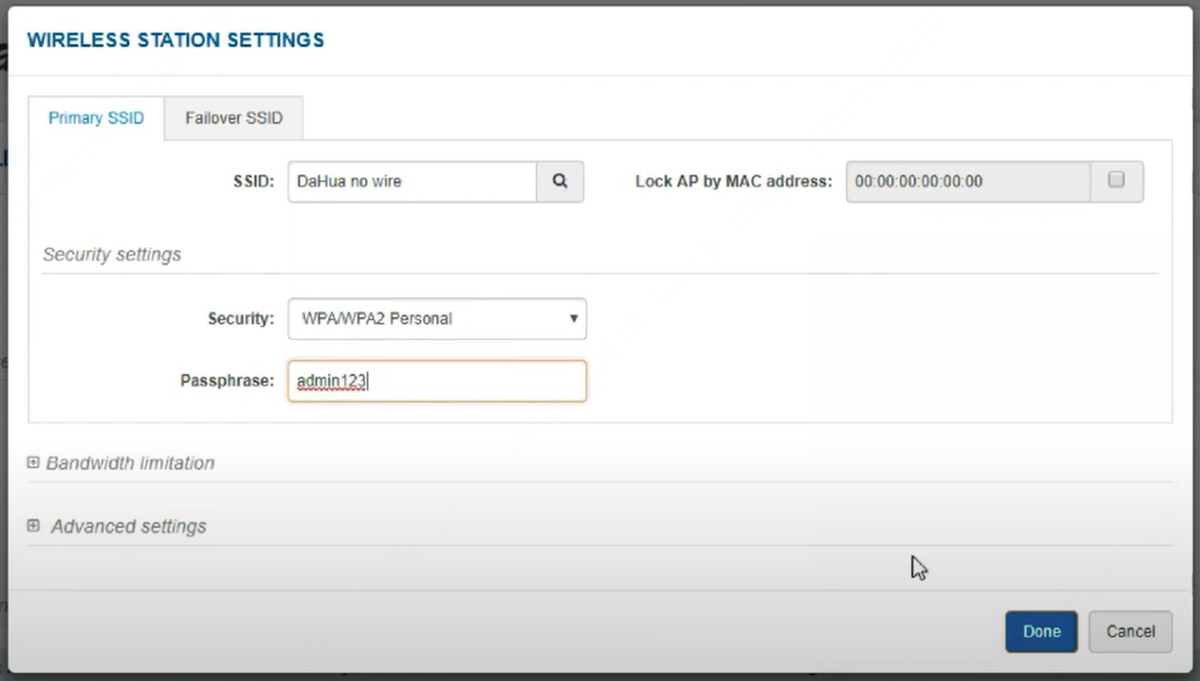Expand the Bandwidth limitation section title
This screenshot has height=681, width=1200.
coord(130,464)
